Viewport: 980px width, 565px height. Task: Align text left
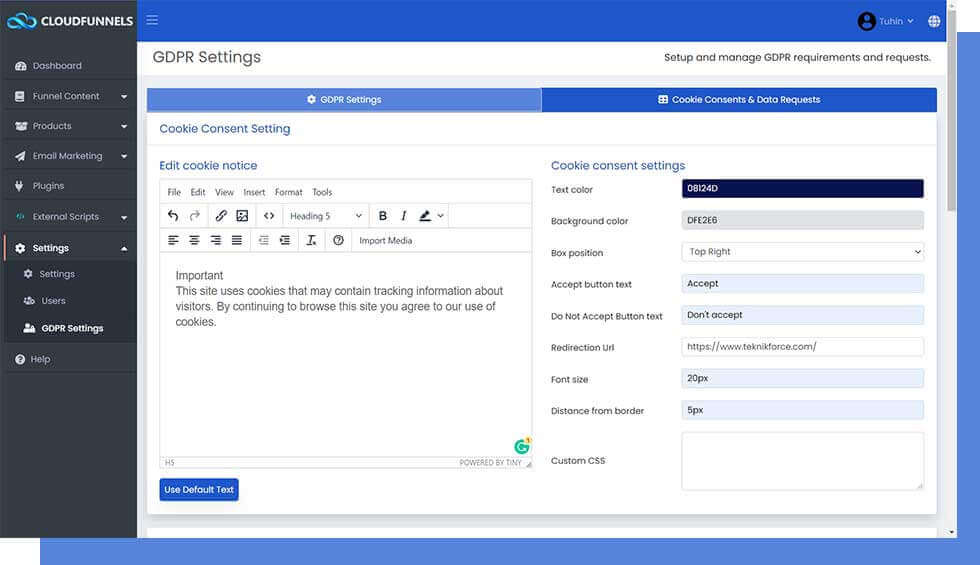173,240
